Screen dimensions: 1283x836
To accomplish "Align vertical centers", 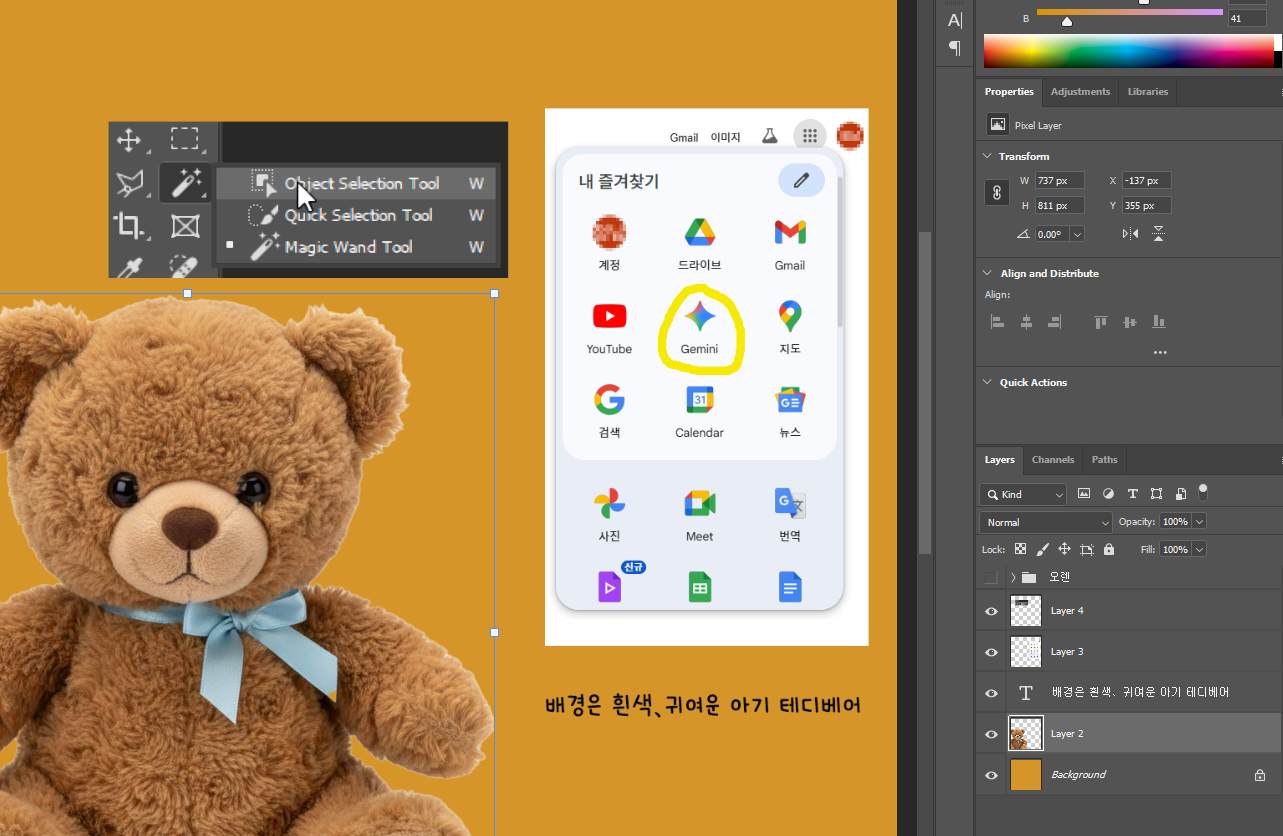I will coord(1130,322).
